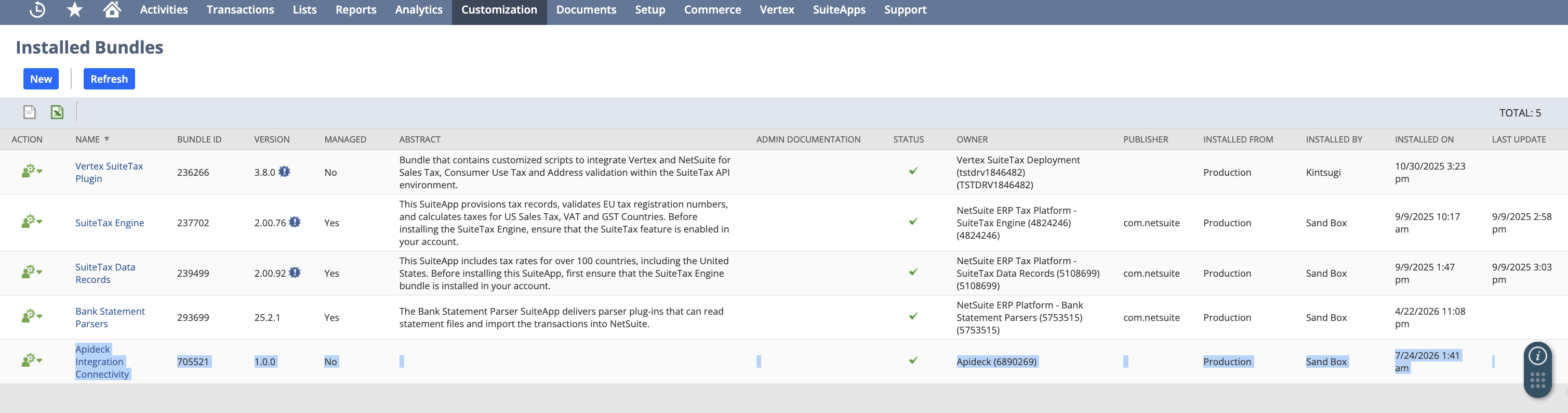
Task: Open SuiteTax Engine bundle link
Action: pos(110,223)
